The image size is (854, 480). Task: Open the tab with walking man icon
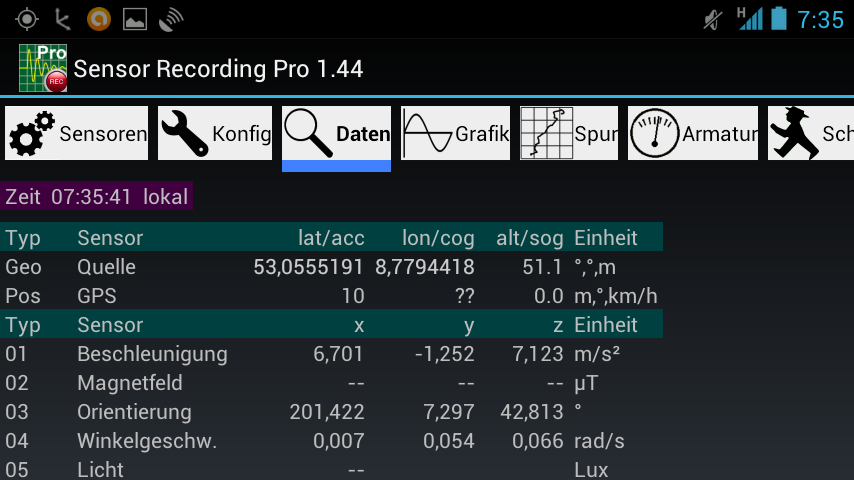(811, 133)
